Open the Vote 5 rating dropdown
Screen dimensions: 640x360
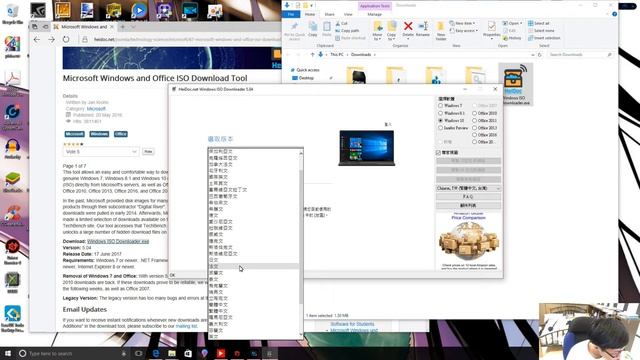point(101,152)
